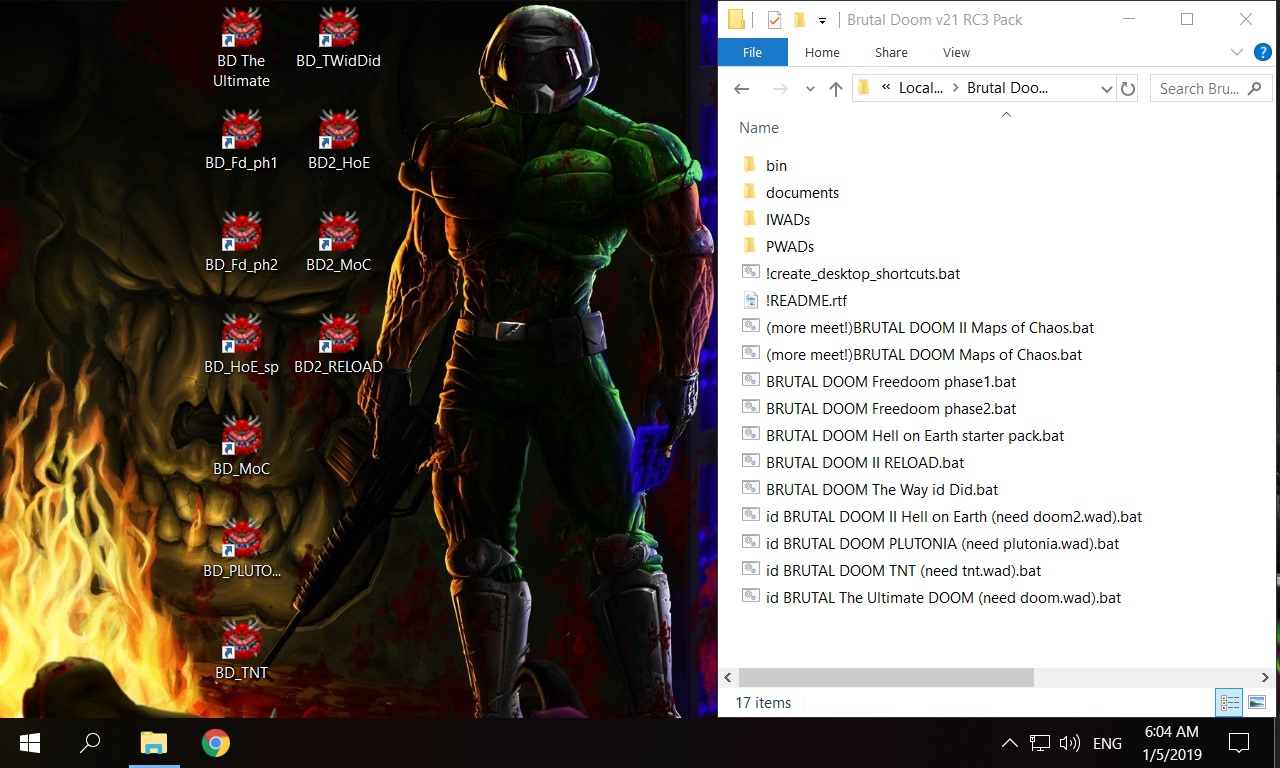This screenshot has height=768, width=1280.
Task: Click the Search Bru... search box
Action: click(1209, 88)
